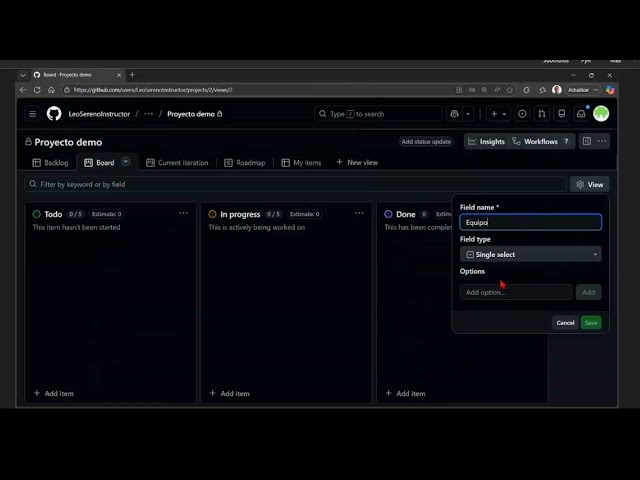Viewport: 640px width, 480px height.
Task: Switch to the Roadmap tab
Action: click(244, 162)
